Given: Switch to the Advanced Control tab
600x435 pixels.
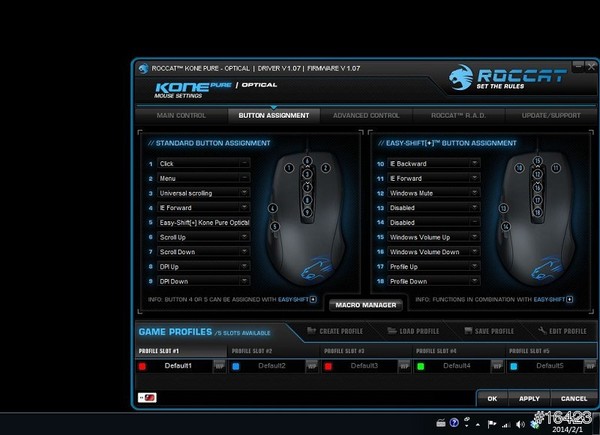Looking at the screenshot, I should (366, 116).
